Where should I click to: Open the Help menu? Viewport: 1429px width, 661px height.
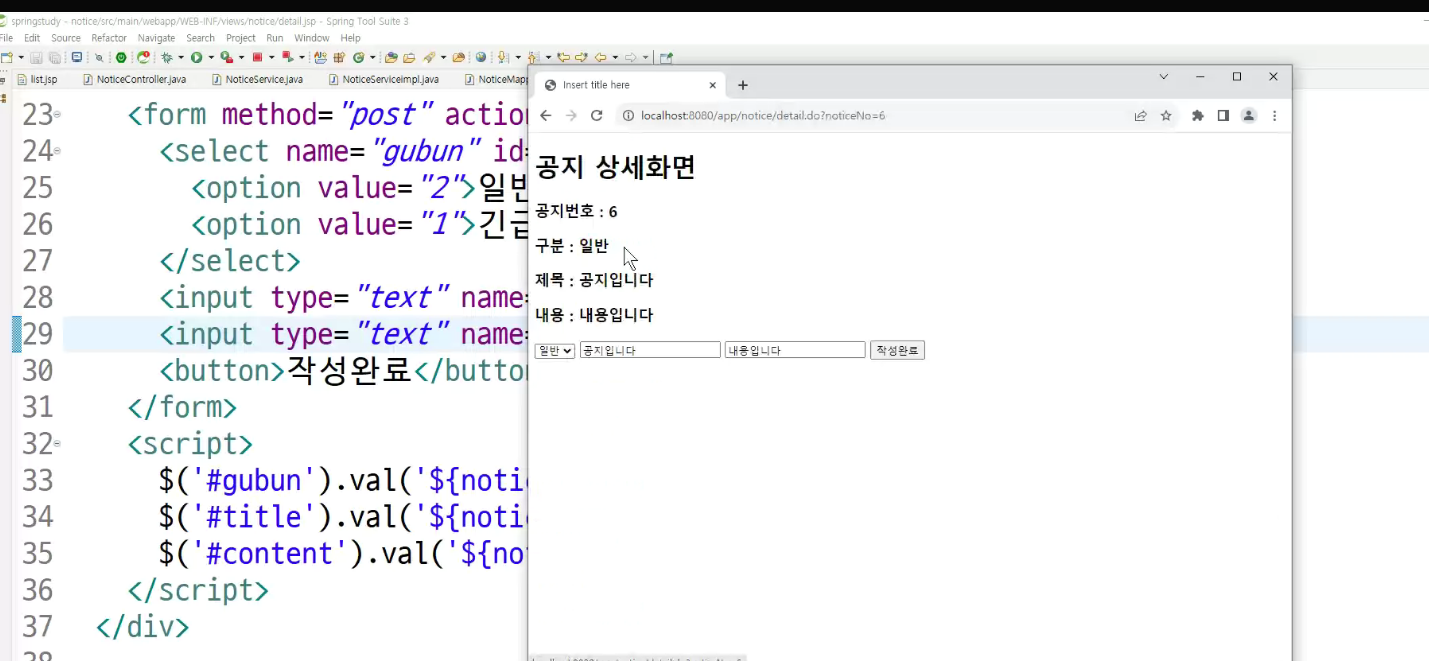350,38
